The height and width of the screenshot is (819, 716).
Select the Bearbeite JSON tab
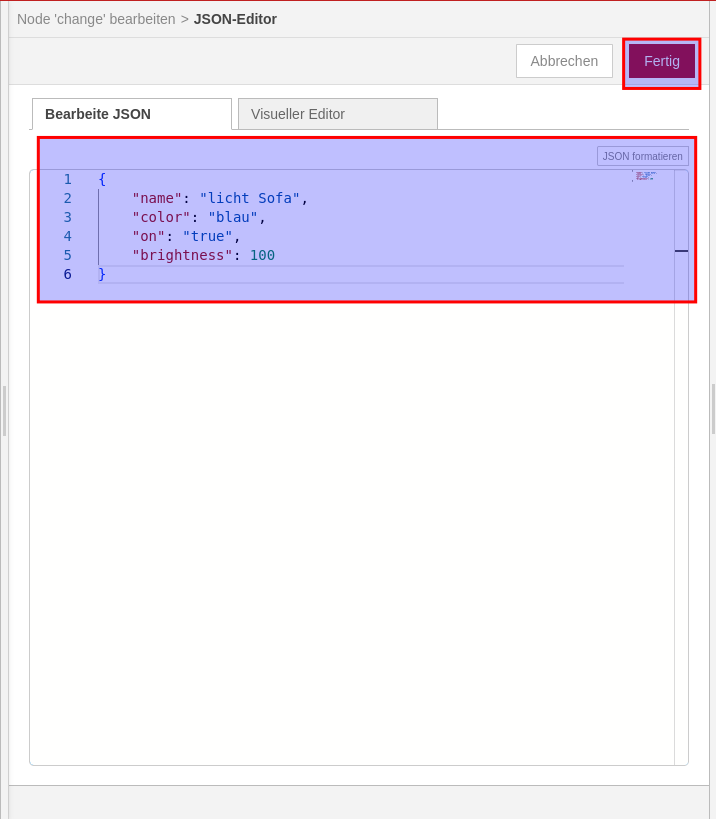pos(131,114)
